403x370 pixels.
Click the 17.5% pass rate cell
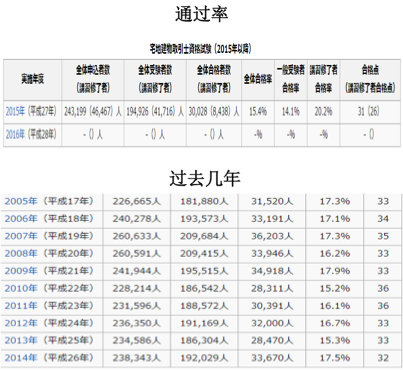coord(335,358)
